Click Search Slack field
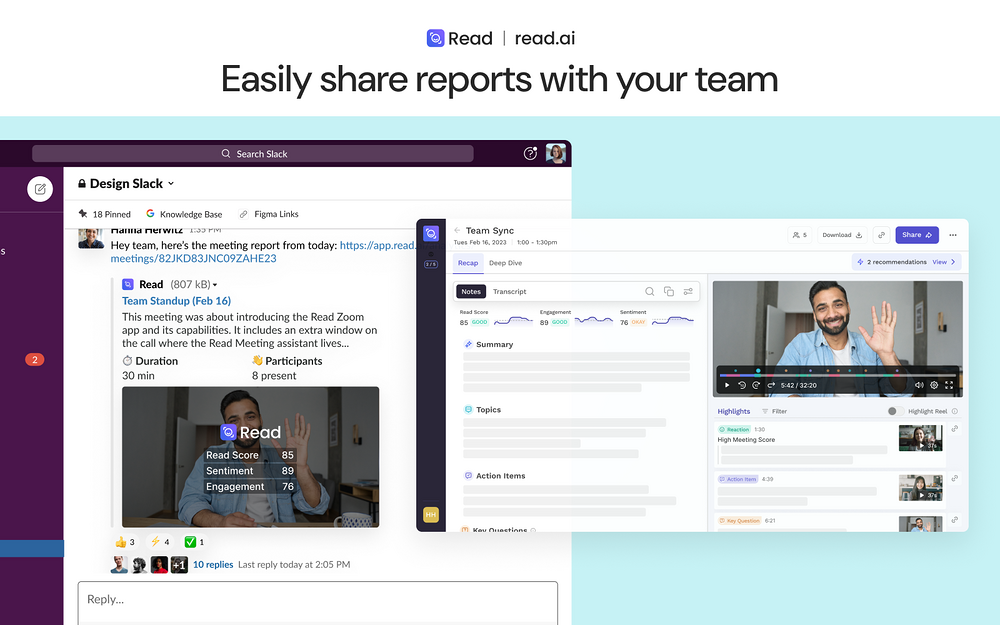Image resolution: width=1000 pixels, height=625 pixels. [253, 154]
